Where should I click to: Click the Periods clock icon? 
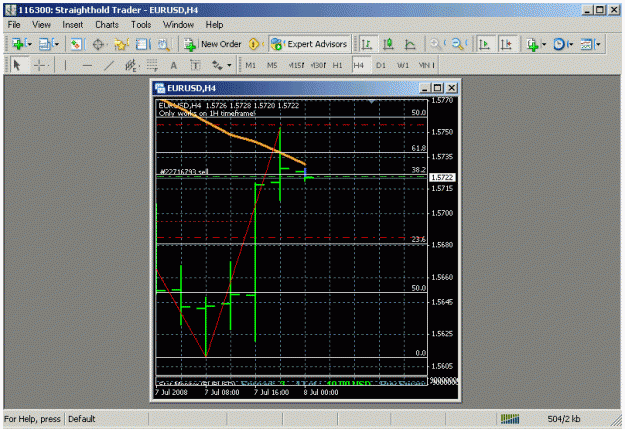click(559, 44)
